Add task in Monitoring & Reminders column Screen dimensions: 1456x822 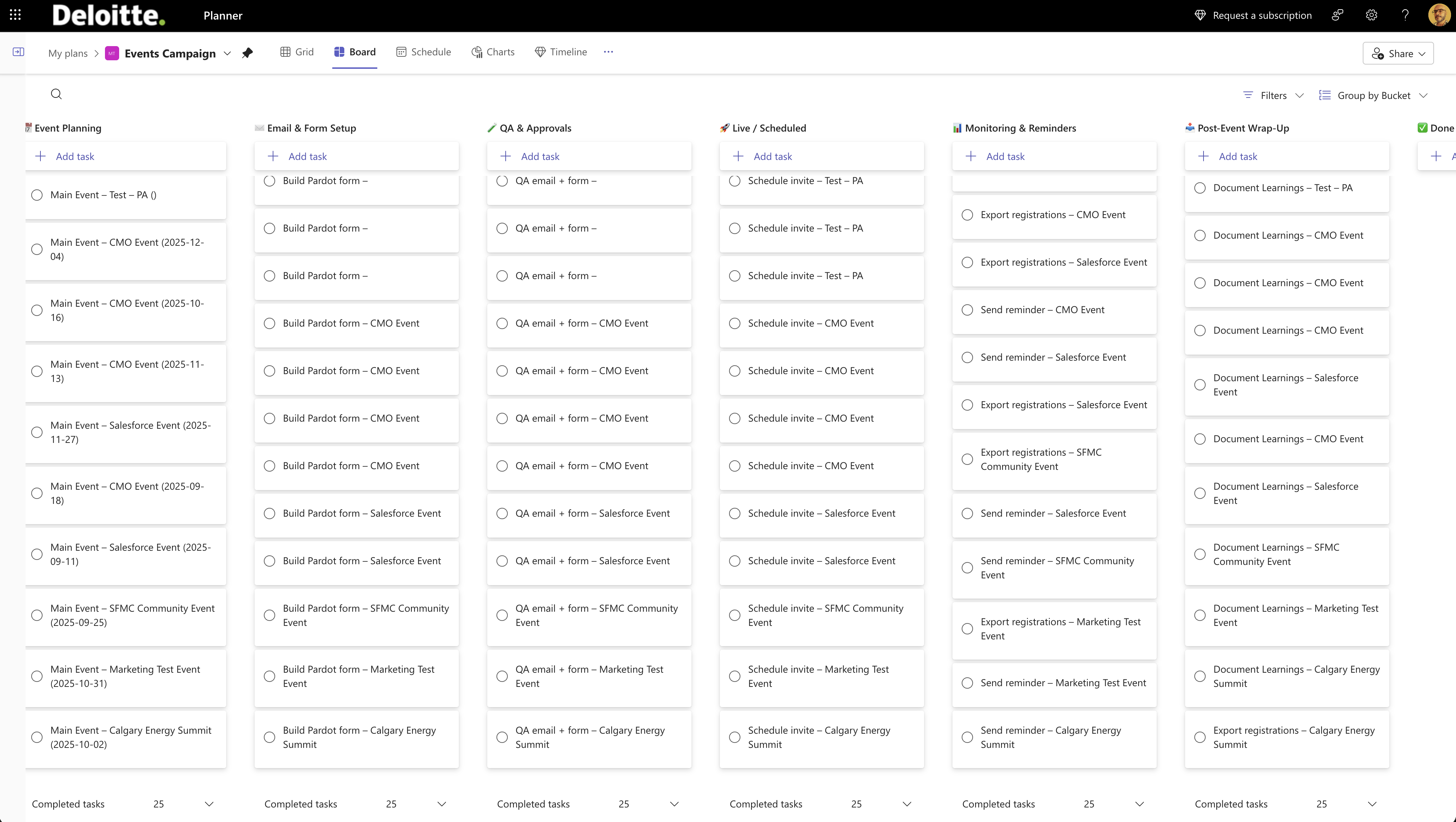coord(1054,156)
